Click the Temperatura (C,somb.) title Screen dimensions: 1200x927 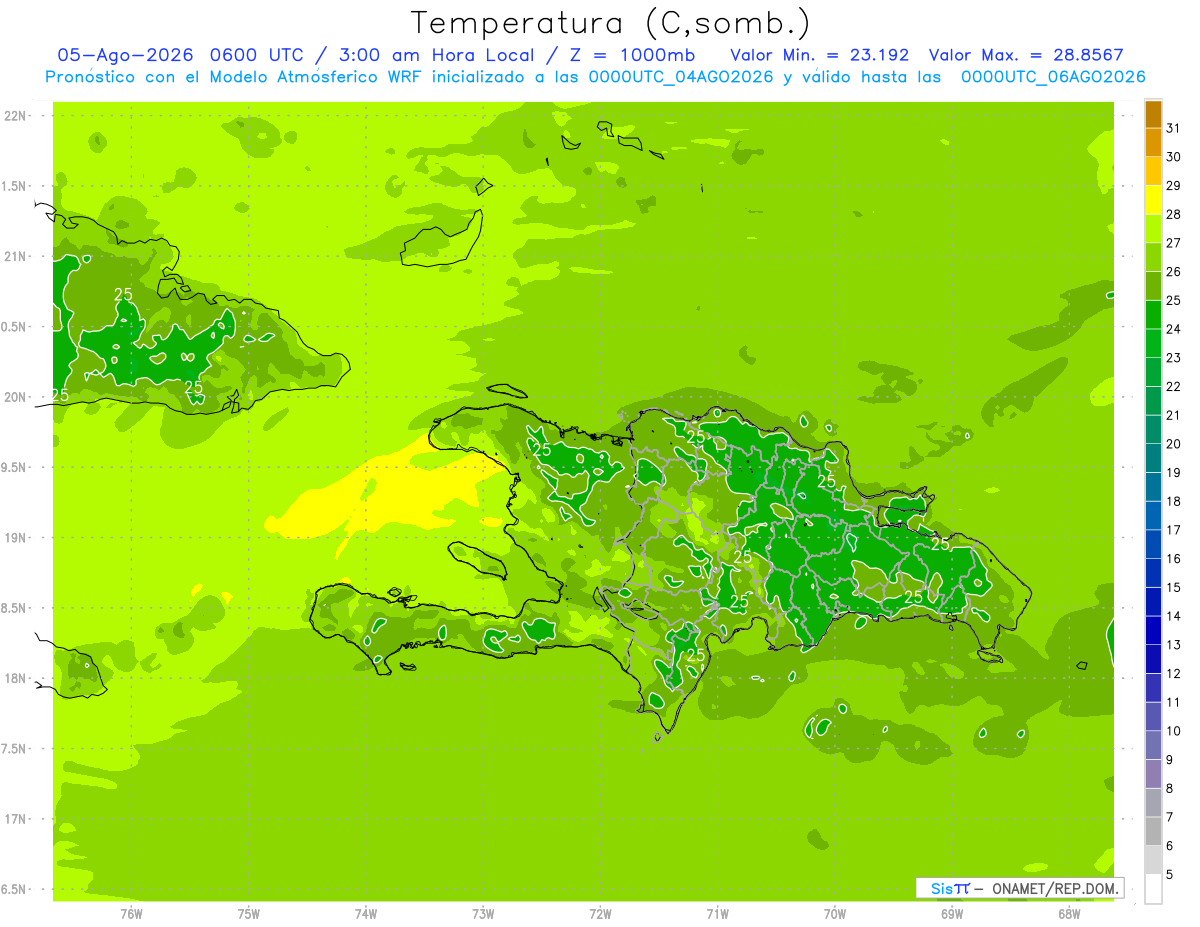tap(611, 23)
